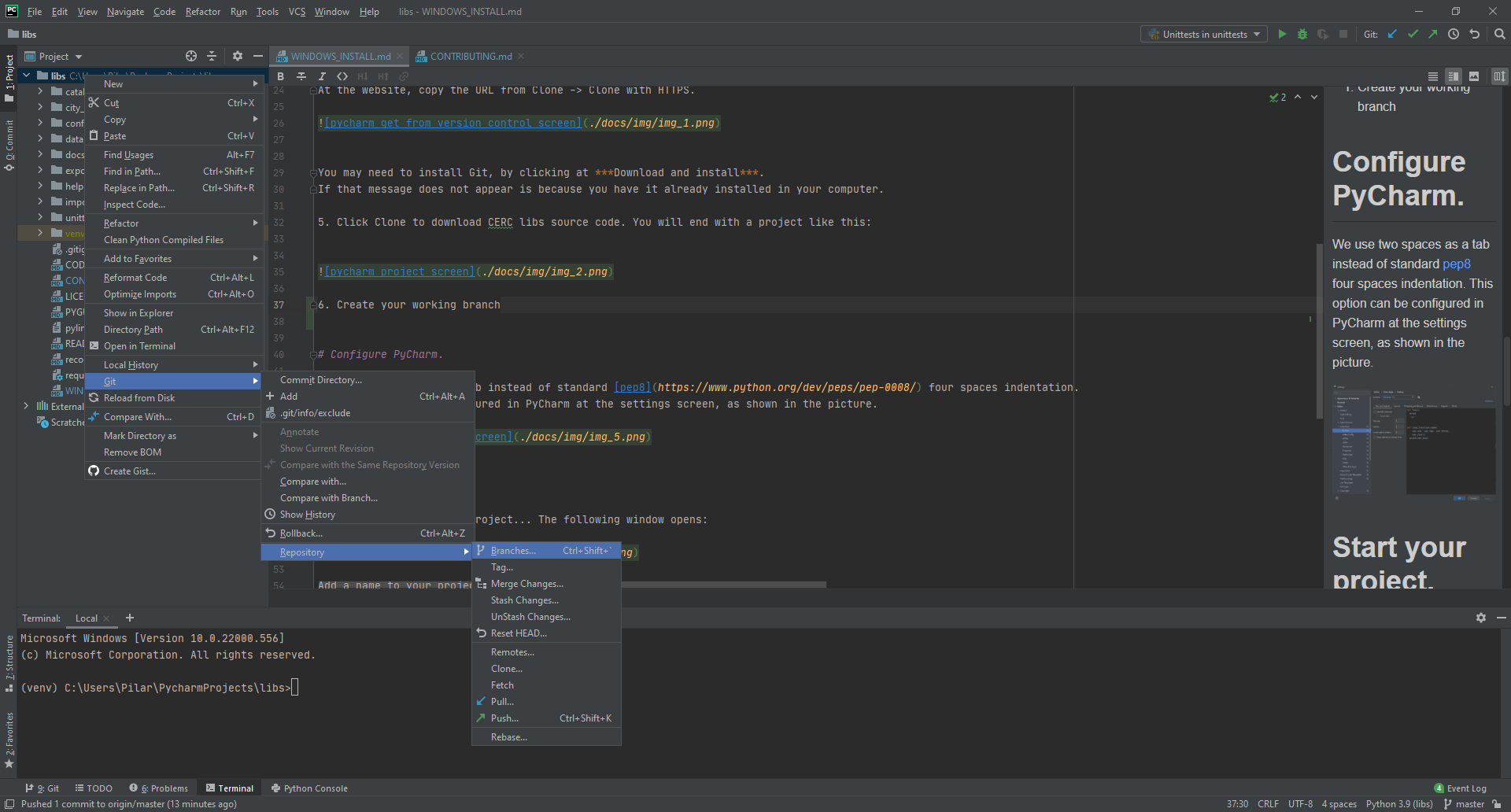Switch to CONTRIBUTING.md tab

point(471,56)
